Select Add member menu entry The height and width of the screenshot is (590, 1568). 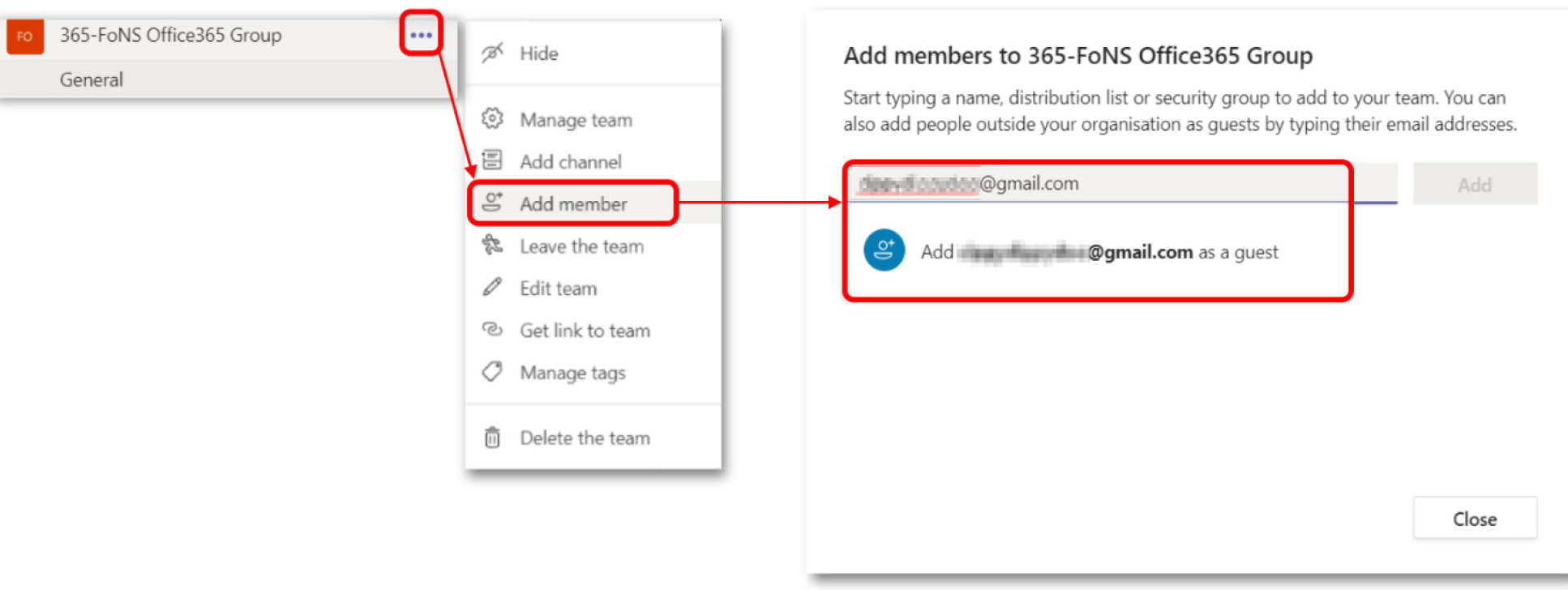[573, 203]
